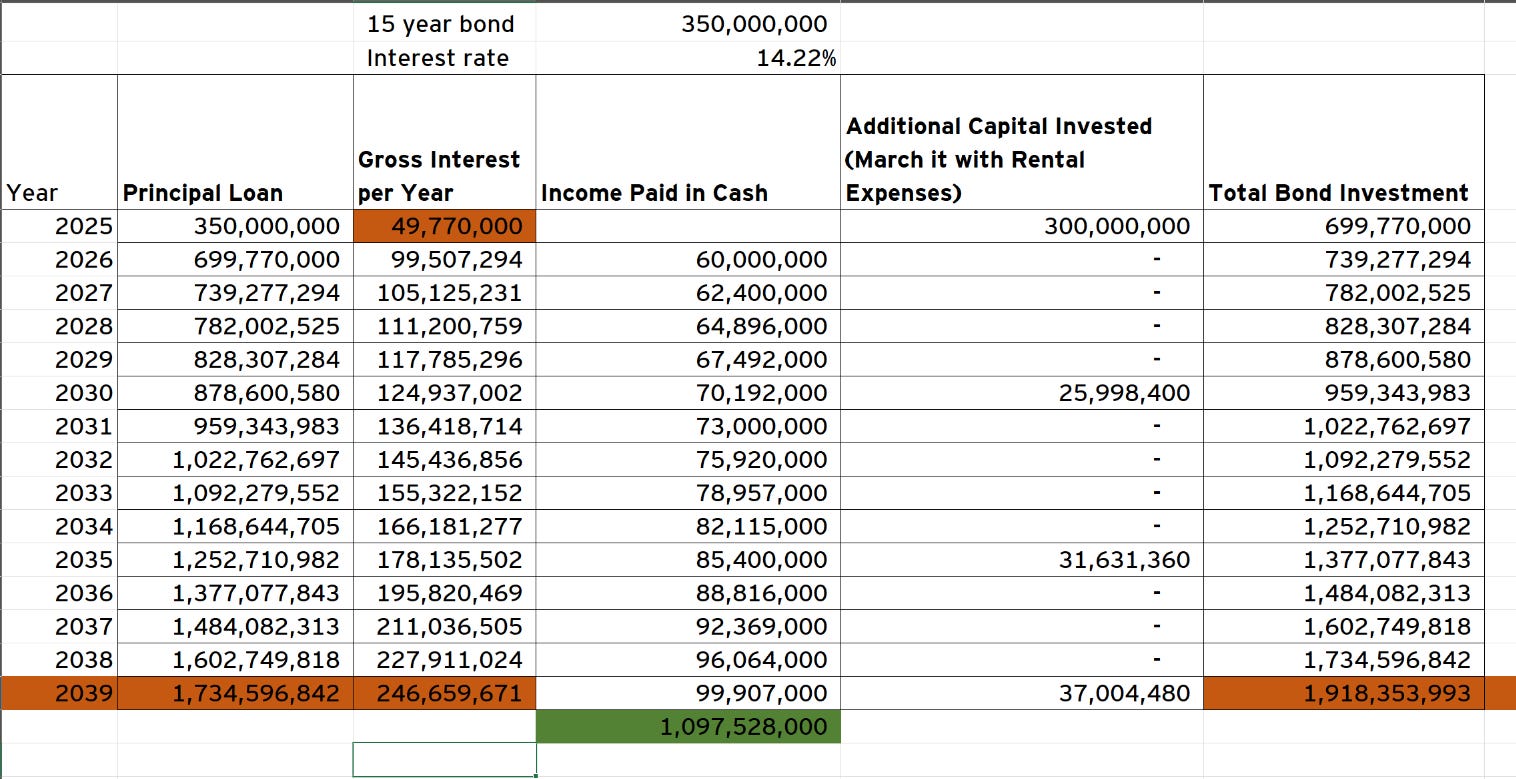Select income paid 67,492,000
This screenshot has width=1516, height=779.
688,360
